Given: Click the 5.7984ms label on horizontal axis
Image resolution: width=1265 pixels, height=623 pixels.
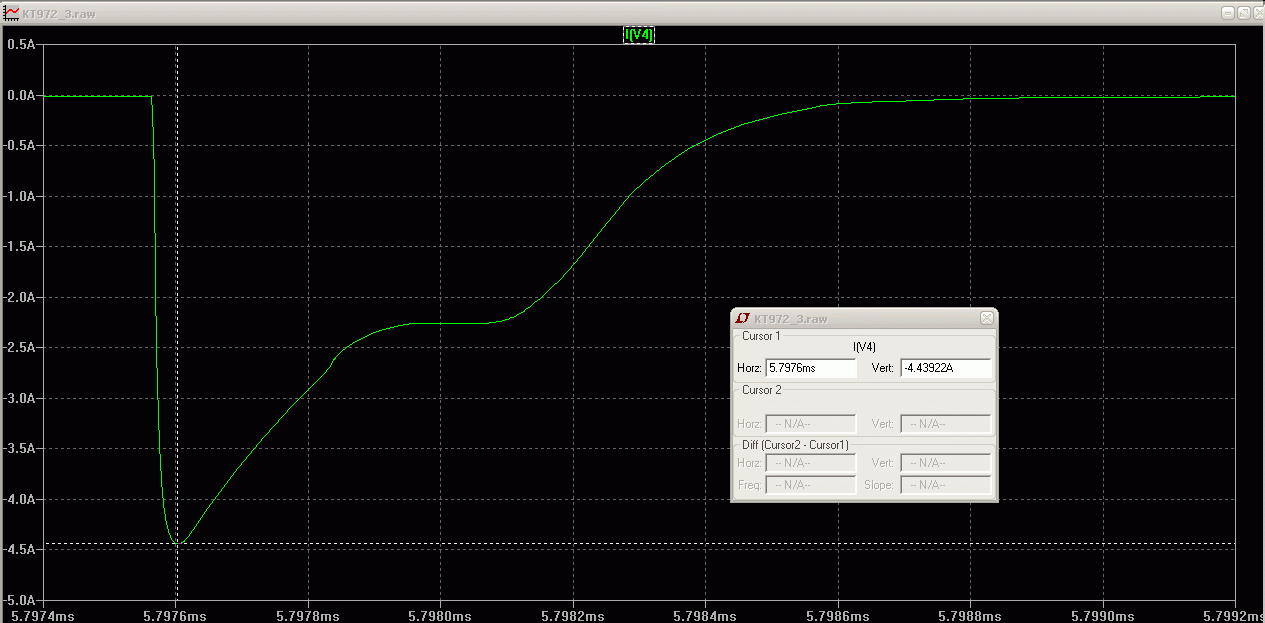Looking at the screenshot, I should click(x=706, y=615).
